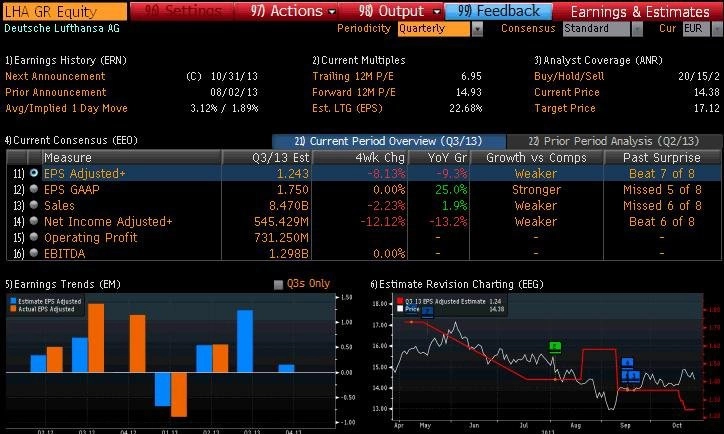This screenshot has height=434, width=724.
Task: Click the Current Price value 14.38
Action: 706,92
